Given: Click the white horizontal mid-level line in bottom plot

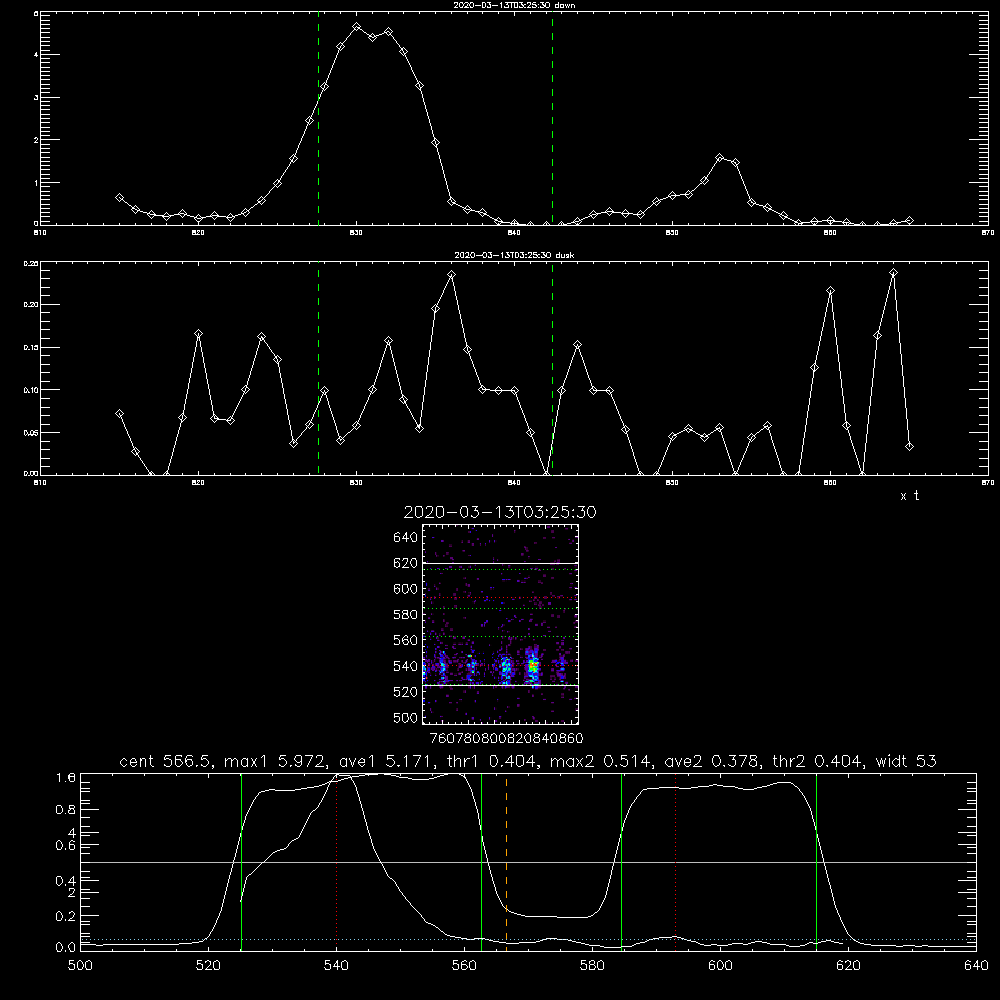Looking at the screenshot, I should [x=528, y=862].
